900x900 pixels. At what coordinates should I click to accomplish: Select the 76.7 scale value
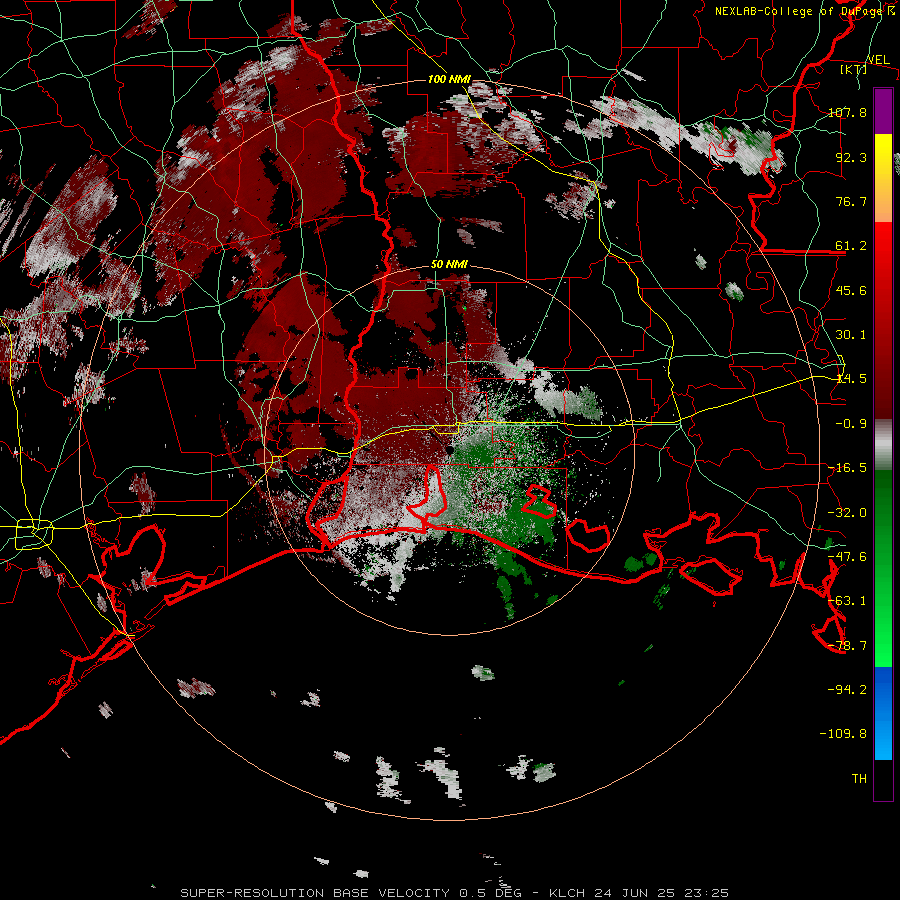click(851, 201)
